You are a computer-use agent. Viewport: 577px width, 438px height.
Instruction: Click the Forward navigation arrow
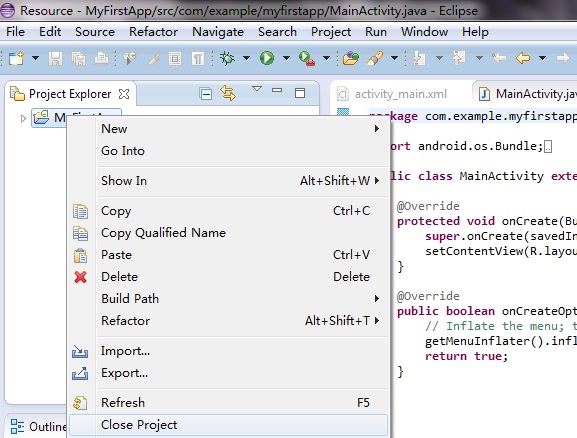click(563, 58)
